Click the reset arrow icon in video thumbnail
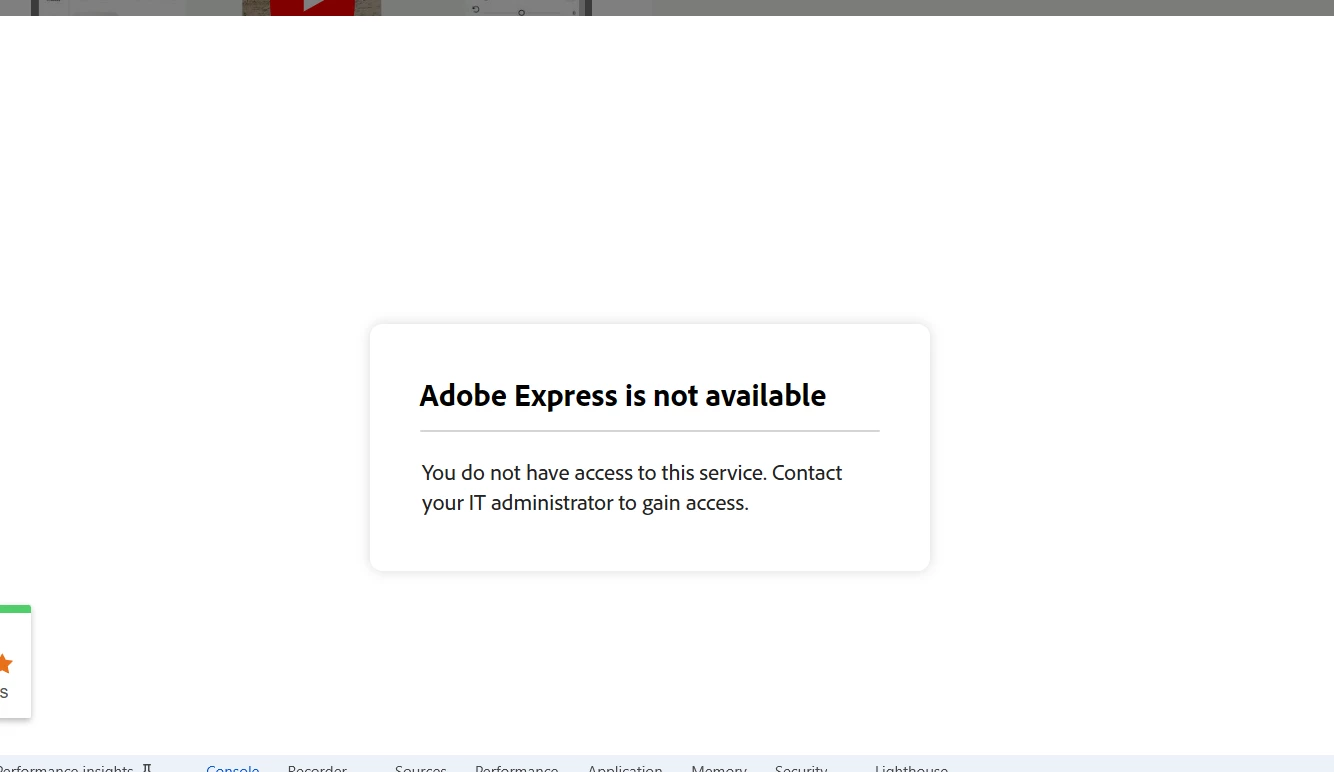The height and width of the screenshot is (772, 1334). point(476,8)
